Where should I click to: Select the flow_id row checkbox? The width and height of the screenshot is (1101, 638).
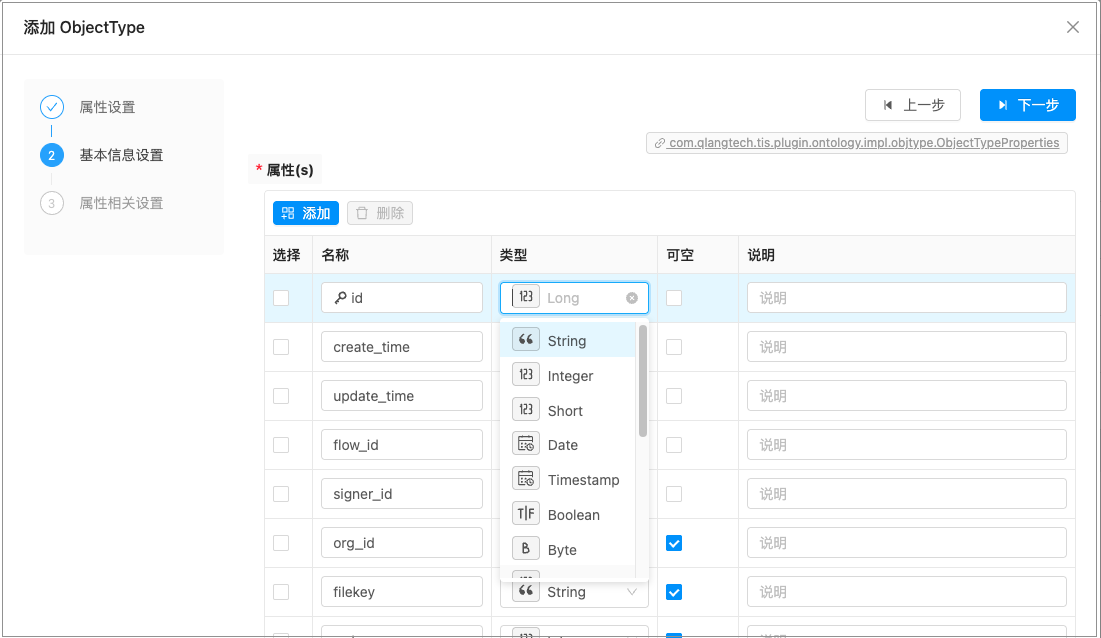[x=281, y=445]
